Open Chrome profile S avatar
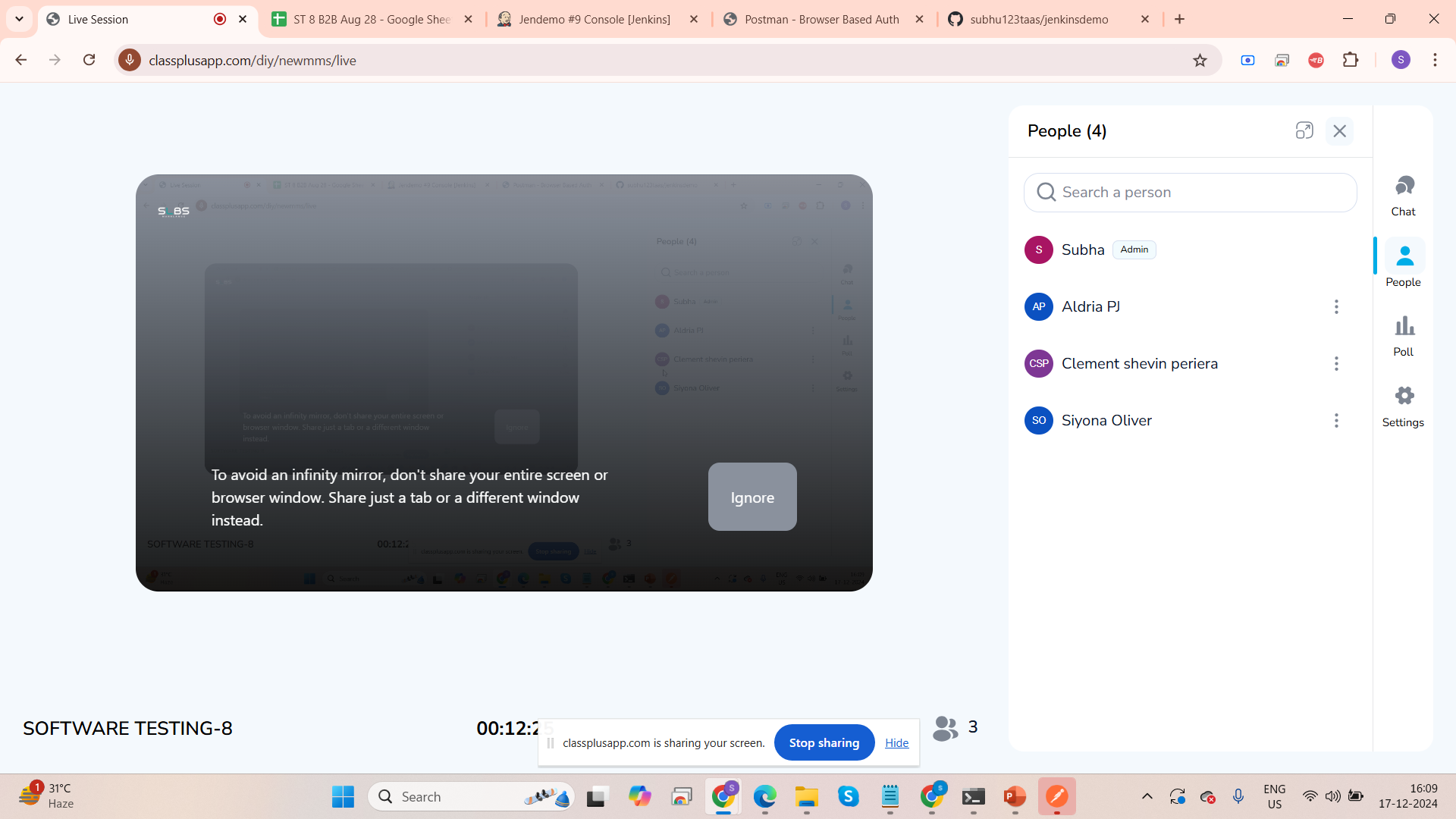The height and width of the screenshot is (819, 1456). pos(1401,60)
